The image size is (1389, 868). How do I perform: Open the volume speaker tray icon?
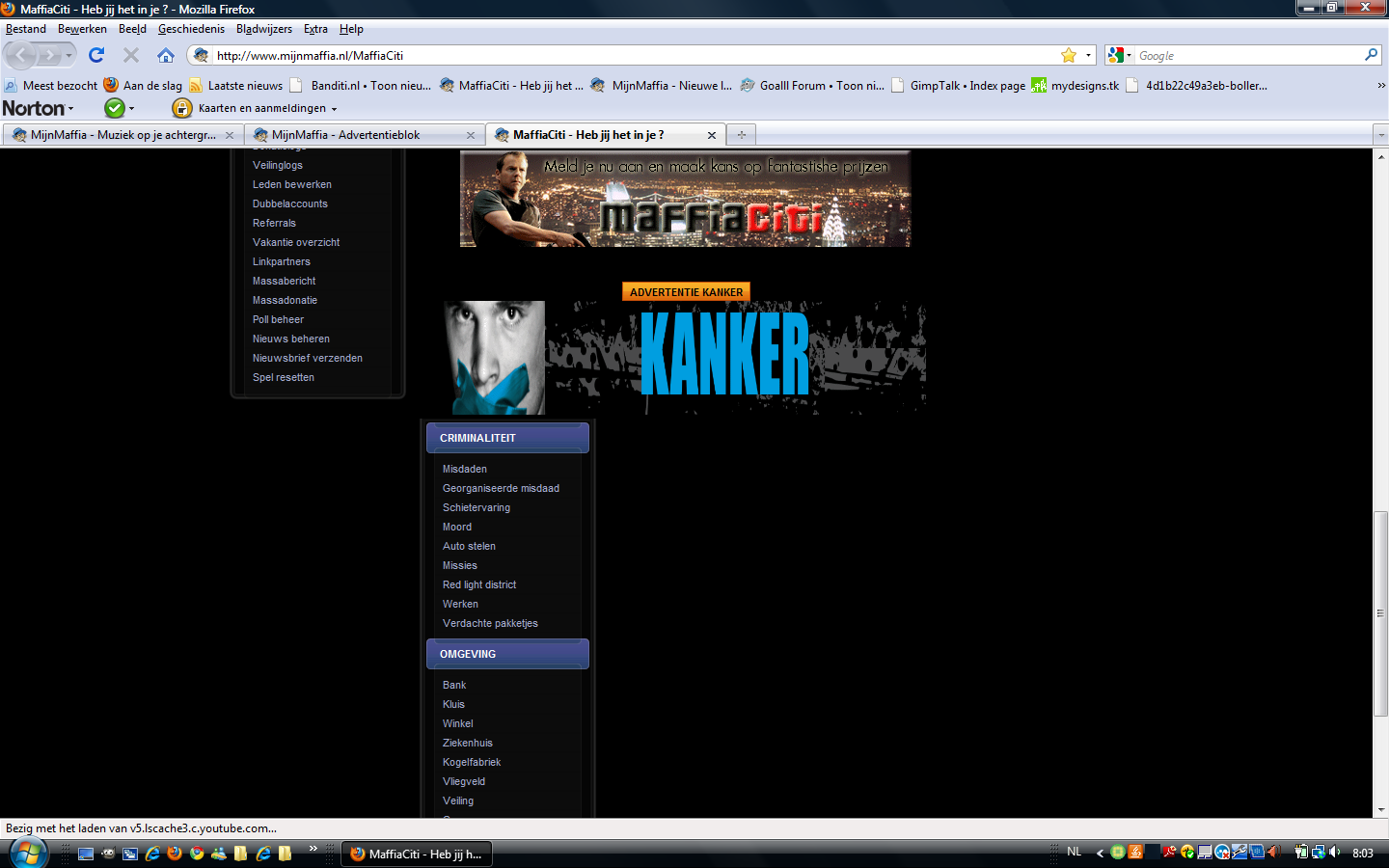pyautogui.click(x=1334, y=852)
